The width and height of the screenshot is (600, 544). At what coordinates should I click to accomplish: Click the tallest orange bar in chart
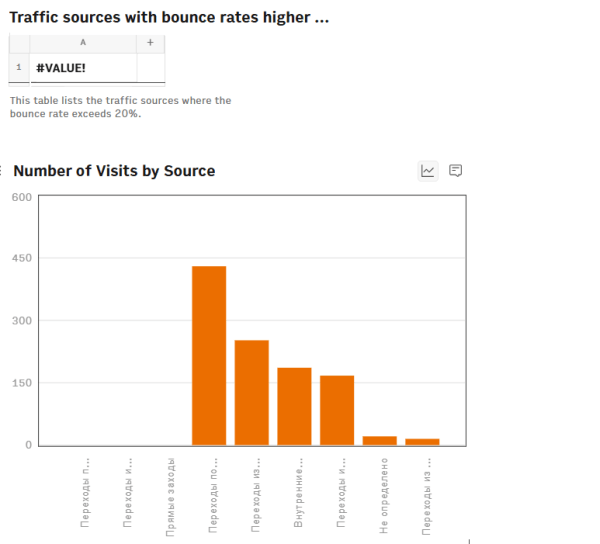pyautogui.click(x=209, y=355)
